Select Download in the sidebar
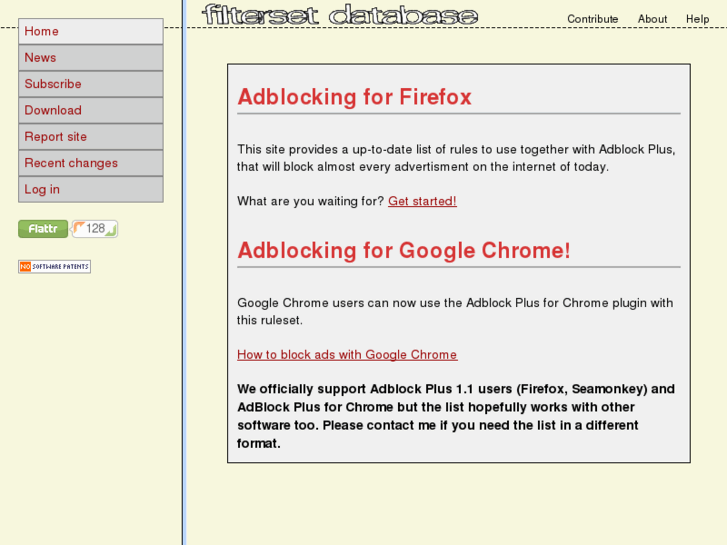The height and width of the screenshot is (545, 727). (x=91, y=110)
